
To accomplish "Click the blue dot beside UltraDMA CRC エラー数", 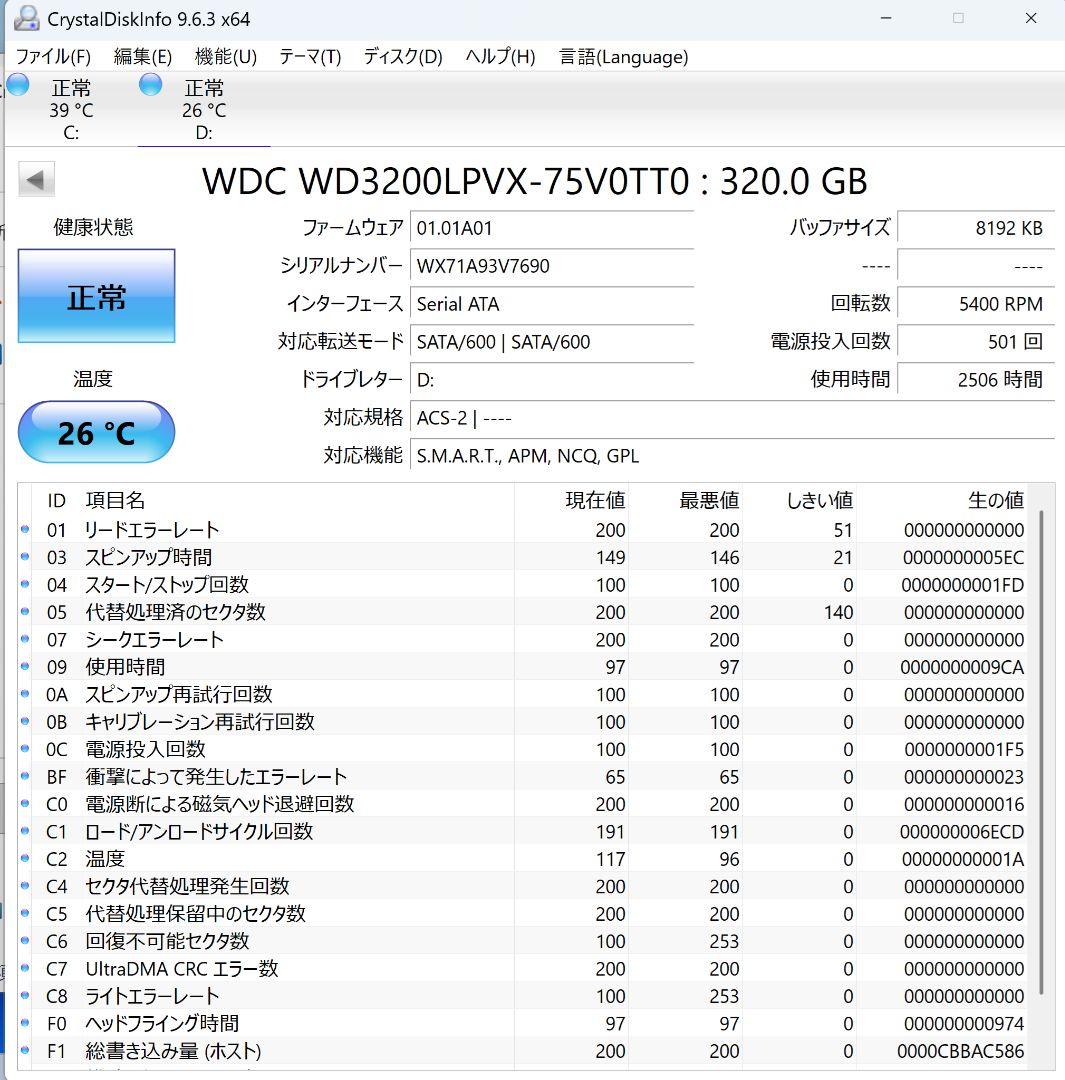I will pos(23,969).
